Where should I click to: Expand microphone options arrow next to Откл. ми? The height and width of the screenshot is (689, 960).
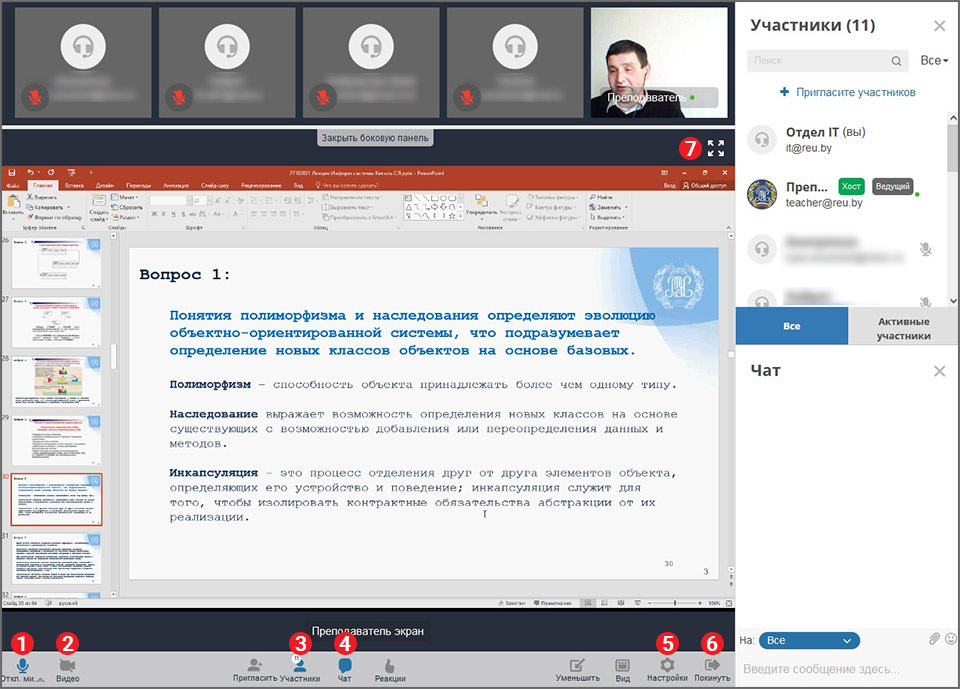pos(40,679)
